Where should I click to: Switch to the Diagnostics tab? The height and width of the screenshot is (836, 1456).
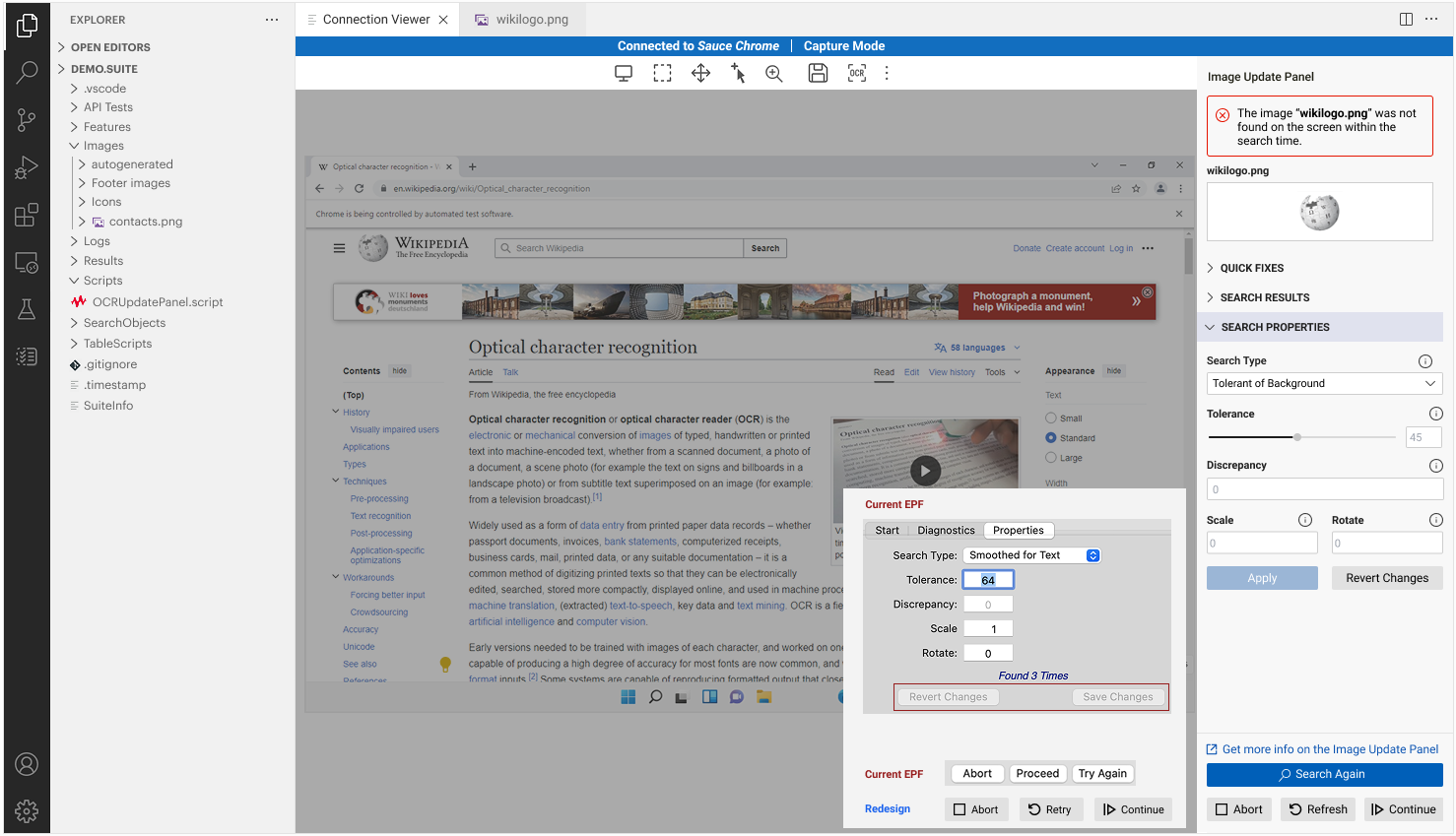point(946,530)
